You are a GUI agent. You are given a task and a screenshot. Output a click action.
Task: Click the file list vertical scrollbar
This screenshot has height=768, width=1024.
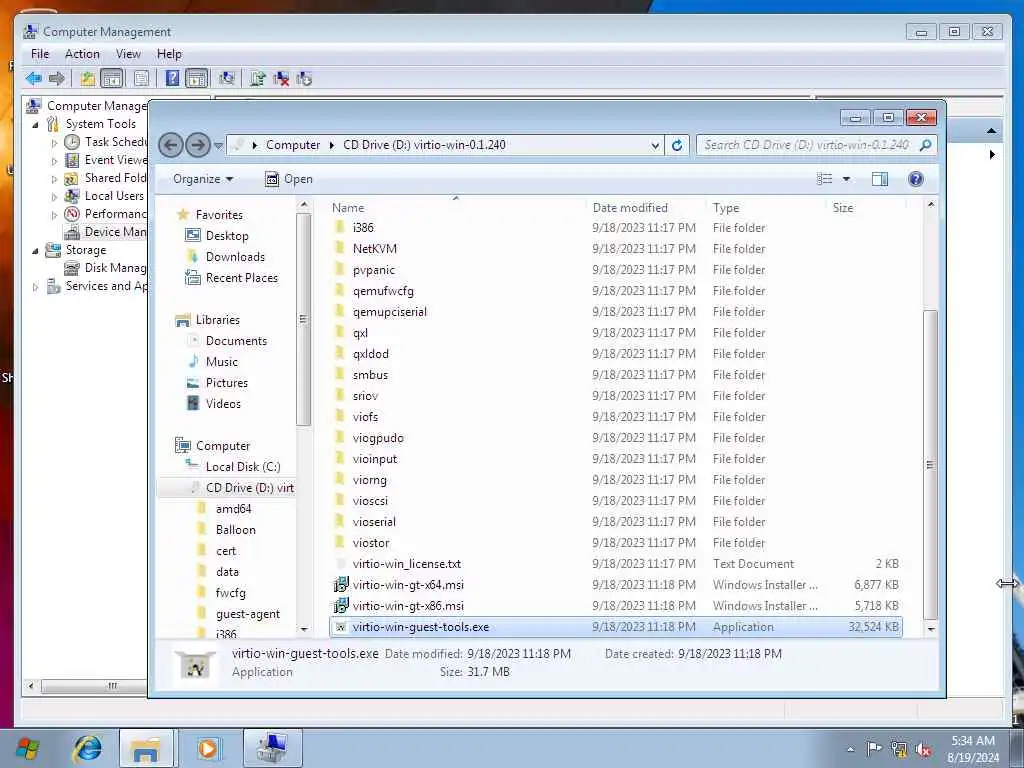tap(930, 464)
